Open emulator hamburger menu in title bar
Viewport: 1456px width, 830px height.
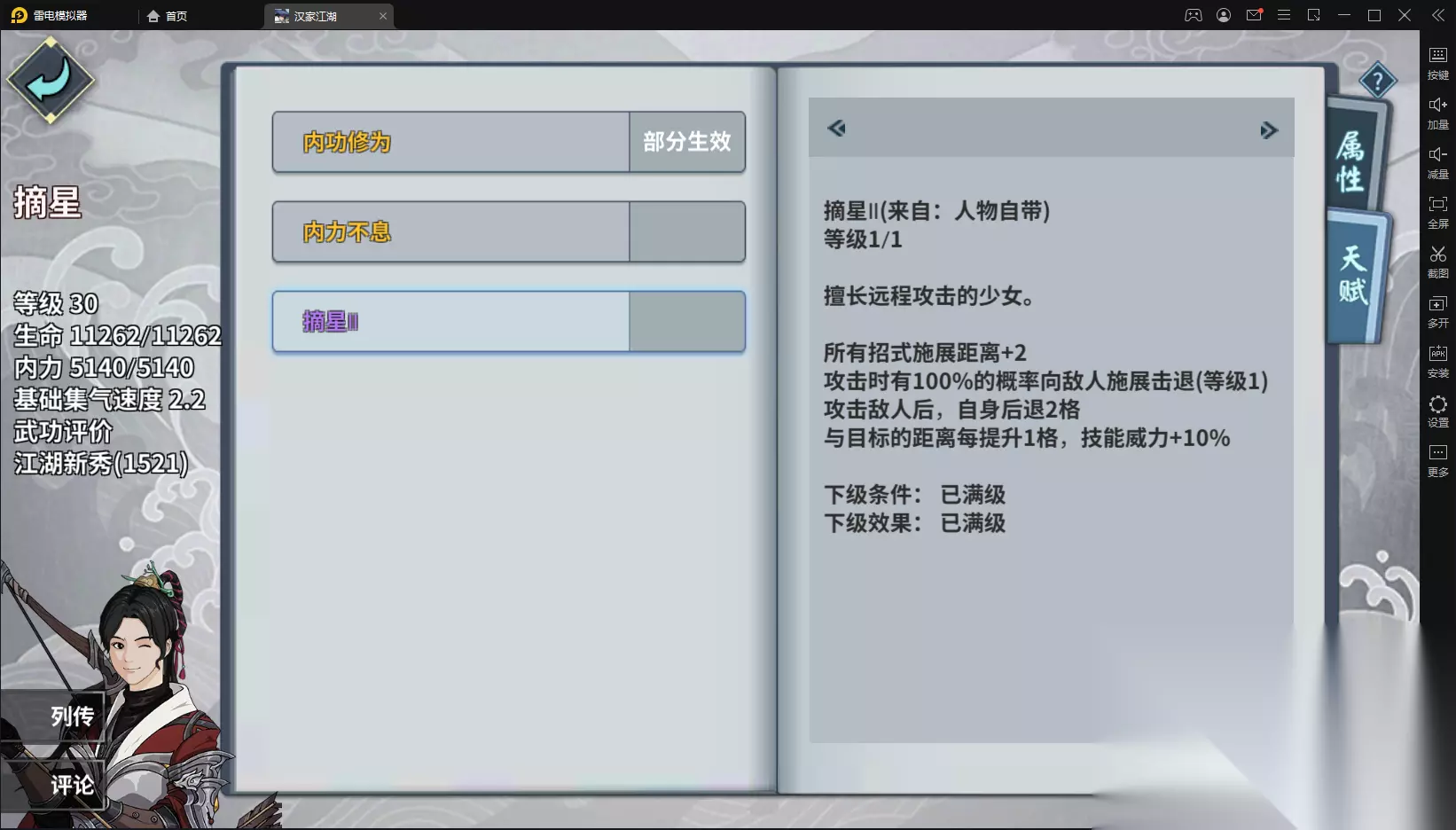[x=1283, y=15]
